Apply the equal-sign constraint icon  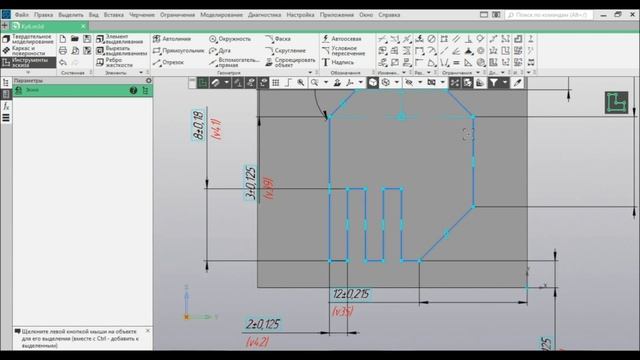(x=456, y=62)
